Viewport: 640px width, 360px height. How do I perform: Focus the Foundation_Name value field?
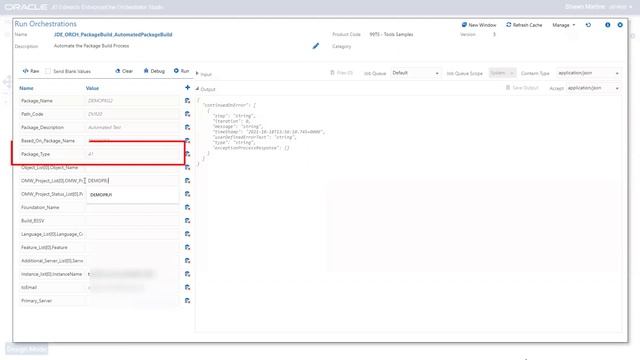coord(133,207)
